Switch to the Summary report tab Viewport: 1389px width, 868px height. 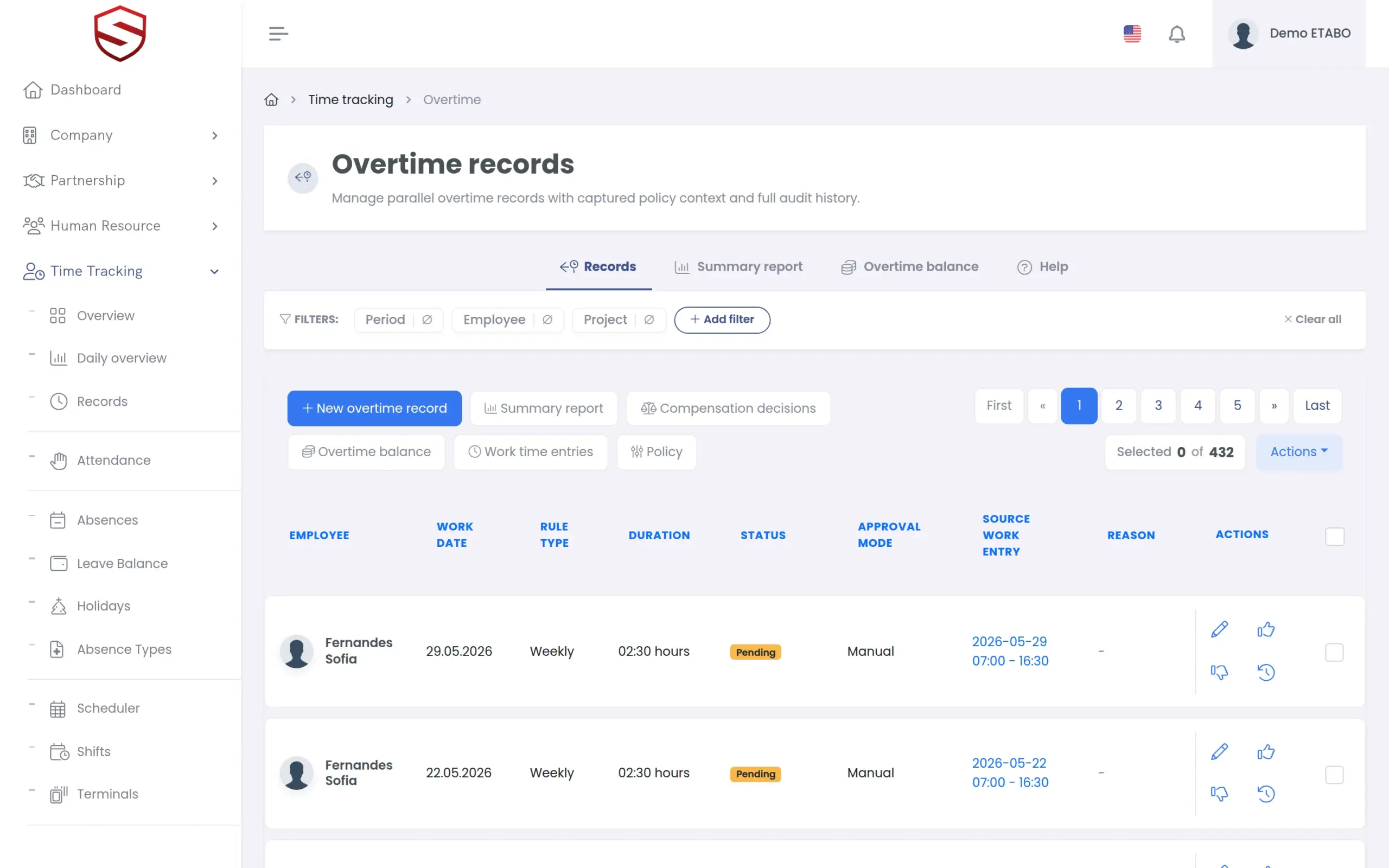point(738,267)
